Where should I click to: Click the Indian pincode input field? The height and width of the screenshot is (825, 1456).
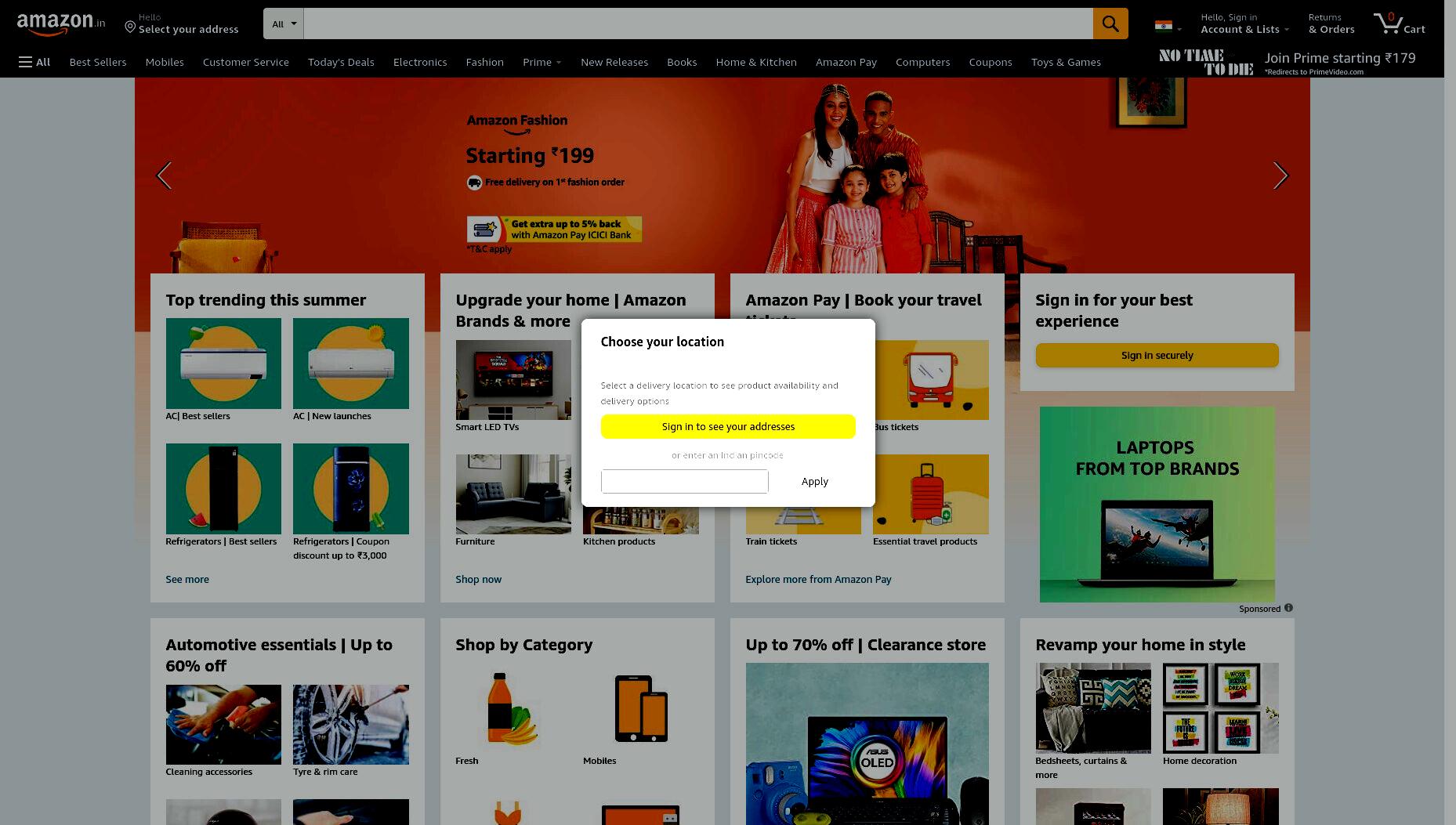685,481
